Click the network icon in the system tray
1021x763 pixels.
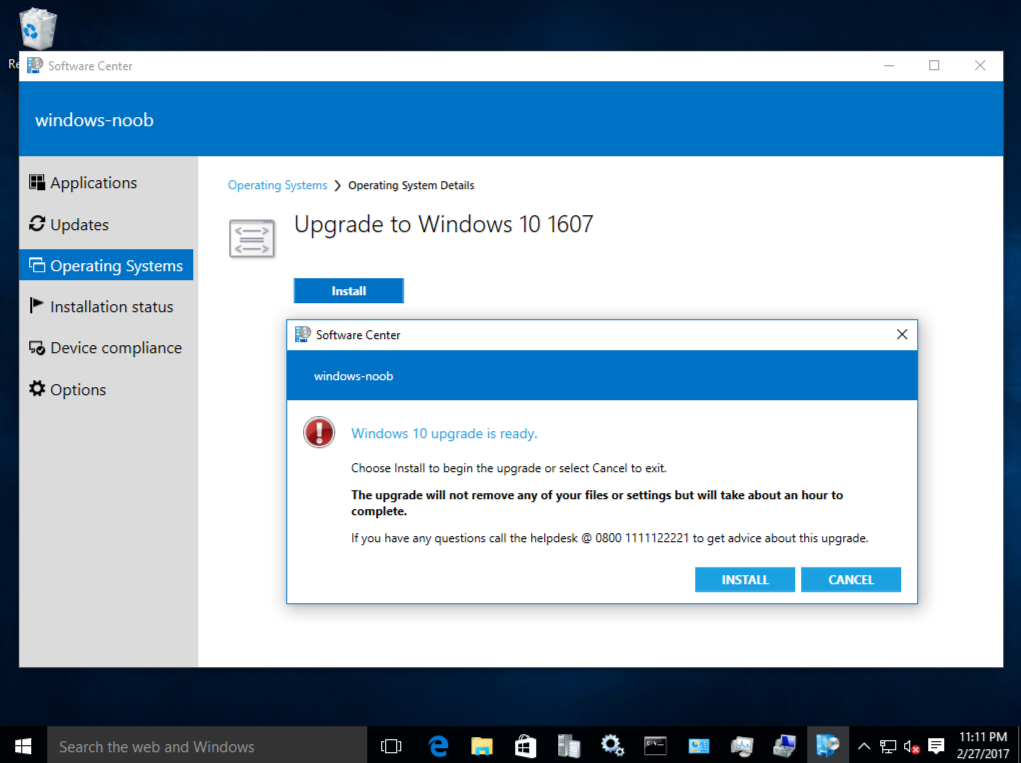(888, 746)
